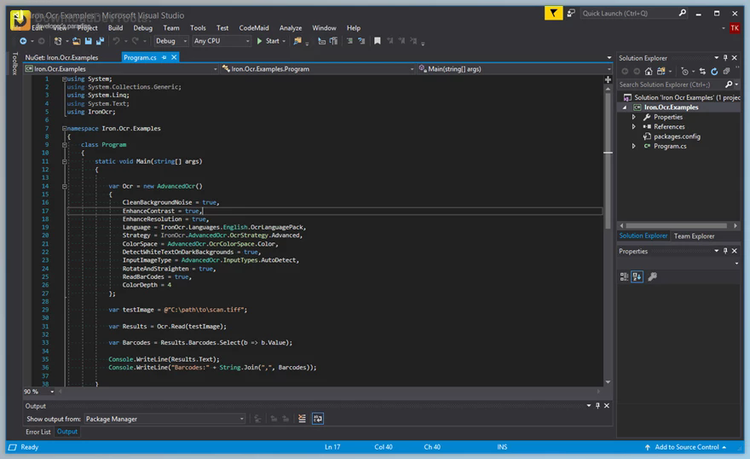
Task: Click the TK user account badge
Action: [x=735, y=28]
